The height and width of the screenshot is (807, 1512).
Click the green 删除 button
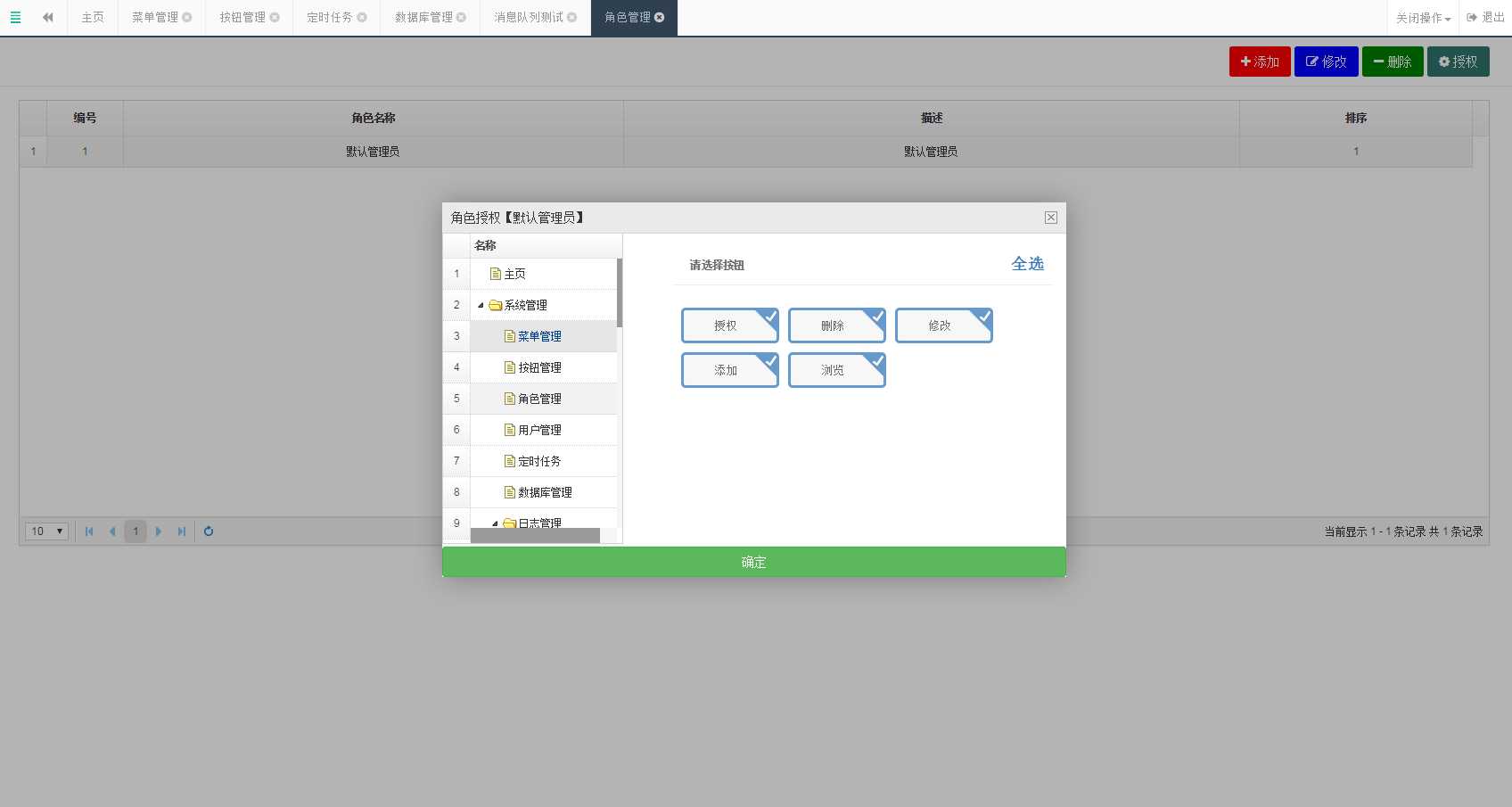click(x=1393, y=62)
